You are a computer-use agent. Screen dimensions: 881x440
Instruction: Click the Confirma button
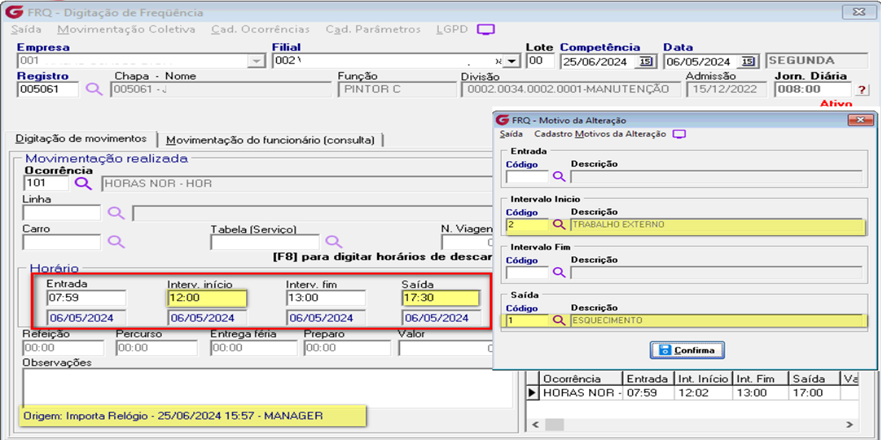pyautogui.click(x=687, y=350)
